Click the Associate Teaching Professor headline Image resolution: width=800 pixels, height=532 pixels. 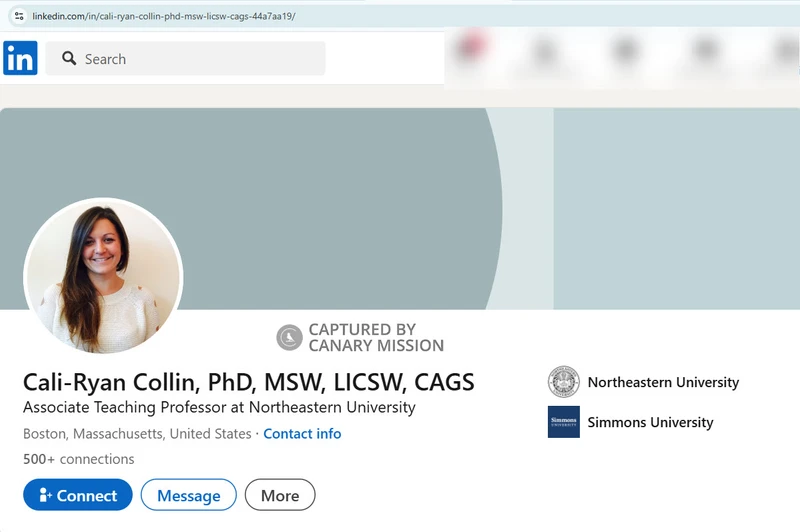219,407
